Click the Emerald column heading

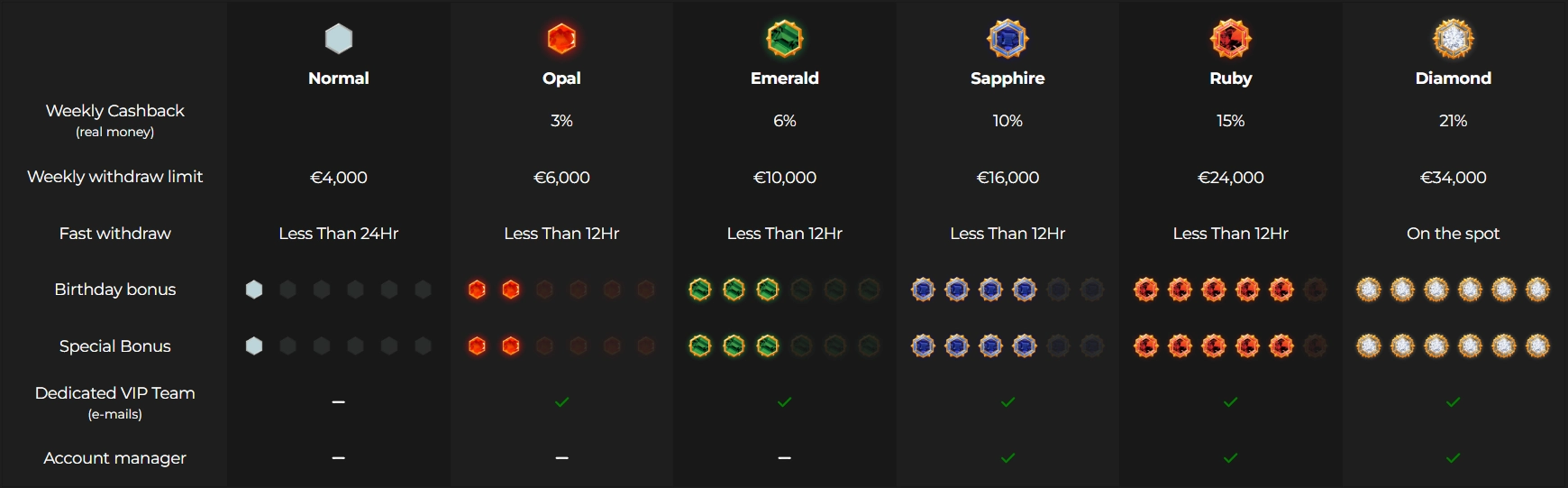click(785, 78)
